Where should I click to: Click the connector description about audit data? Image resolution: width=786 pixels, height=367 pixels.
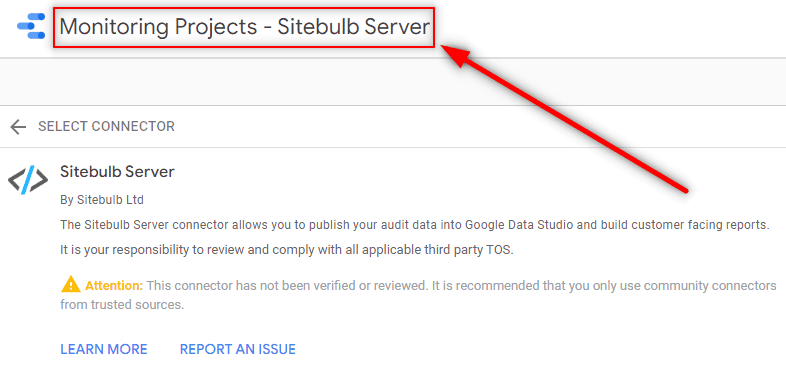click(415, 225)
